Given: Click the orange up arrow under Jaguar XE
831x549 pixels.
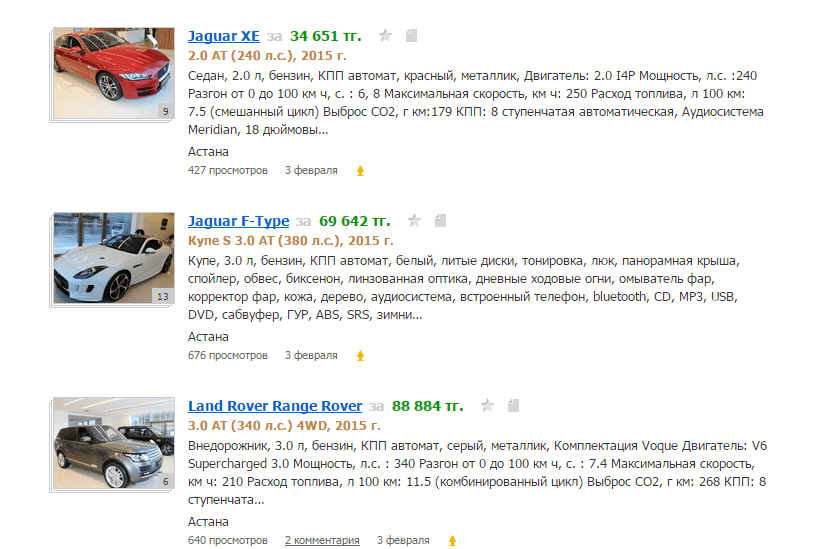Looking at the screenshot, I should click(x=360, y=171).
